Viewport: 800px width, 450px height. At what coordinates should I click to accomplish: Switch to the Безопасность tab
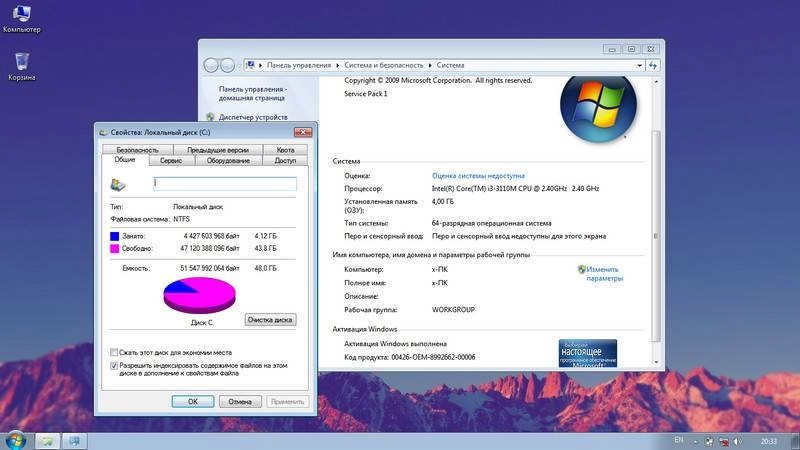click(137, 150)
